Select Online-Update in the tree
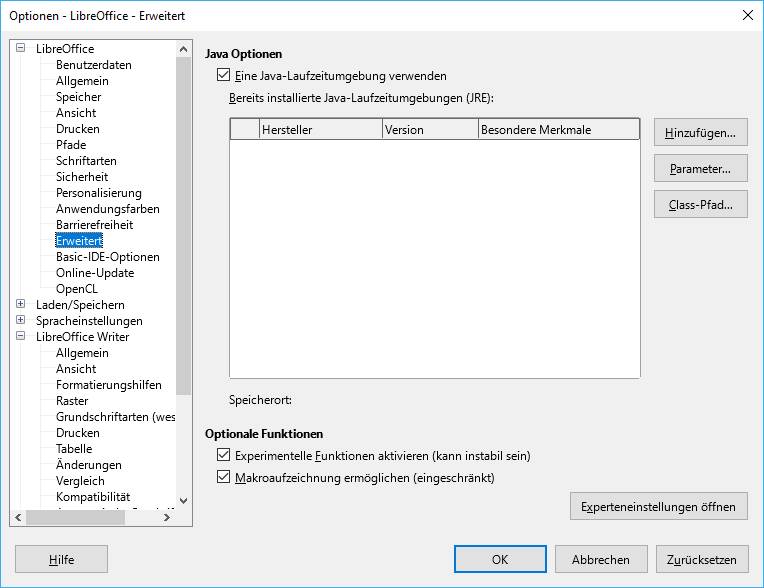Image resolution: width=764 pixels, height=588 pixels. 95,273
